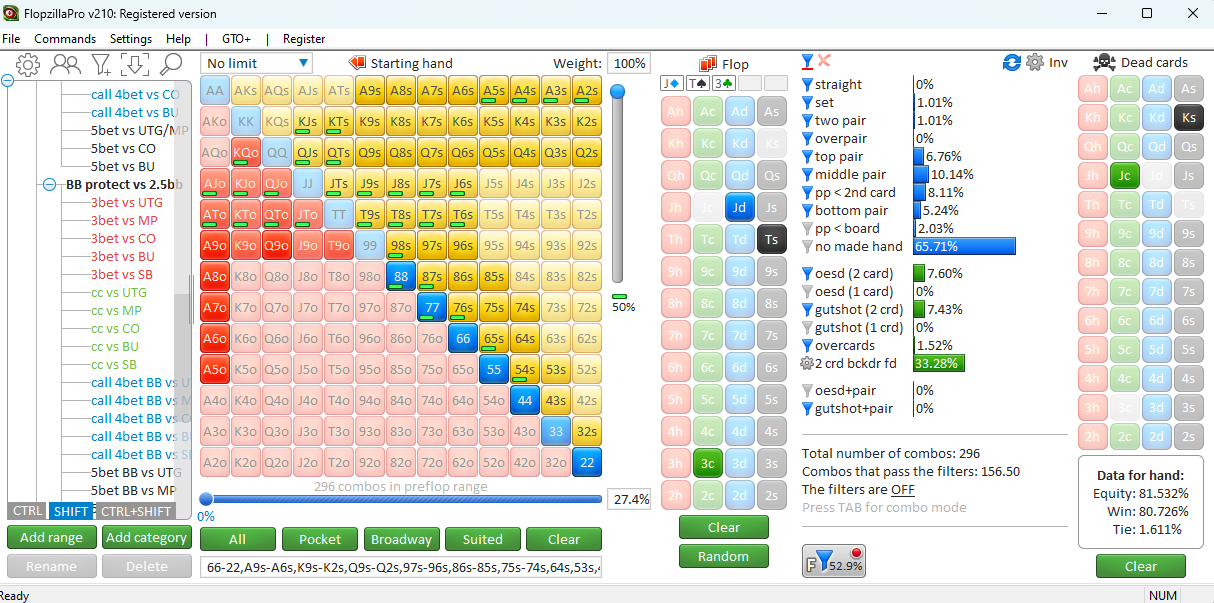The image size is (1214, 603).
Task: Click the OFF filters link
Action: (903, 489)
